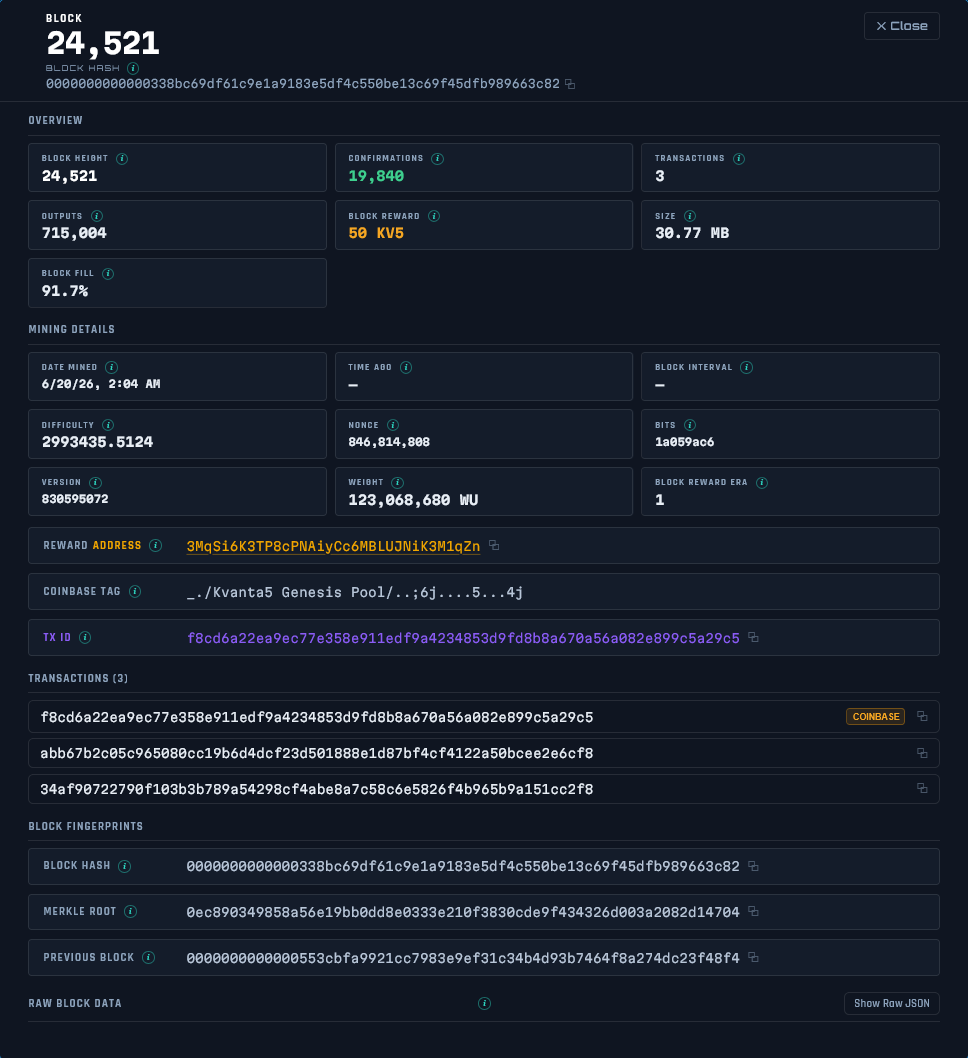Click date mined value 6/20/26, 2:04 AM
This screenshot has width=968, height=1058.
[101, 384]
